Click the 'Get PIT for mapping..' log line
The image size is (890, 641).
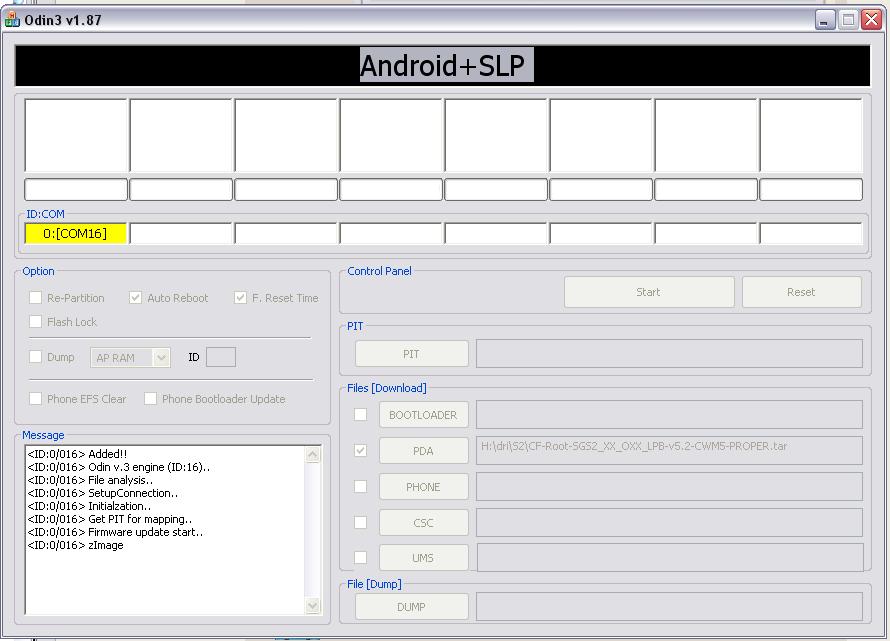110,519
